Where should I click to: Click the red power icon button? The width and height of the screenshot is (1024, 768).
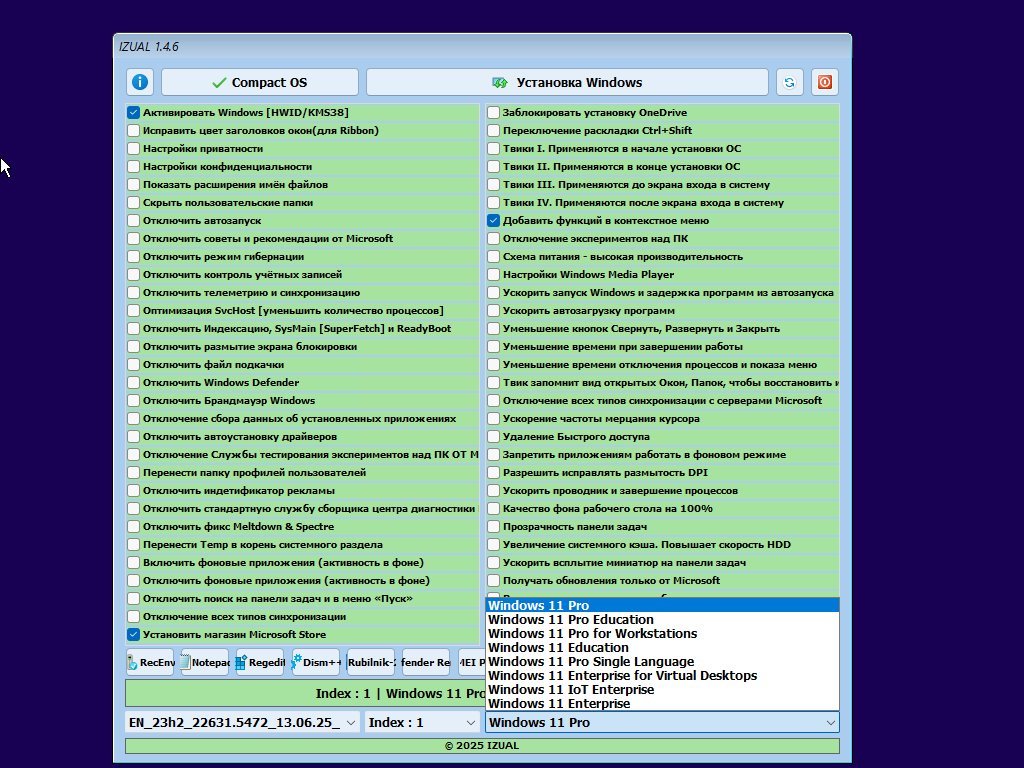click(825, 82)
